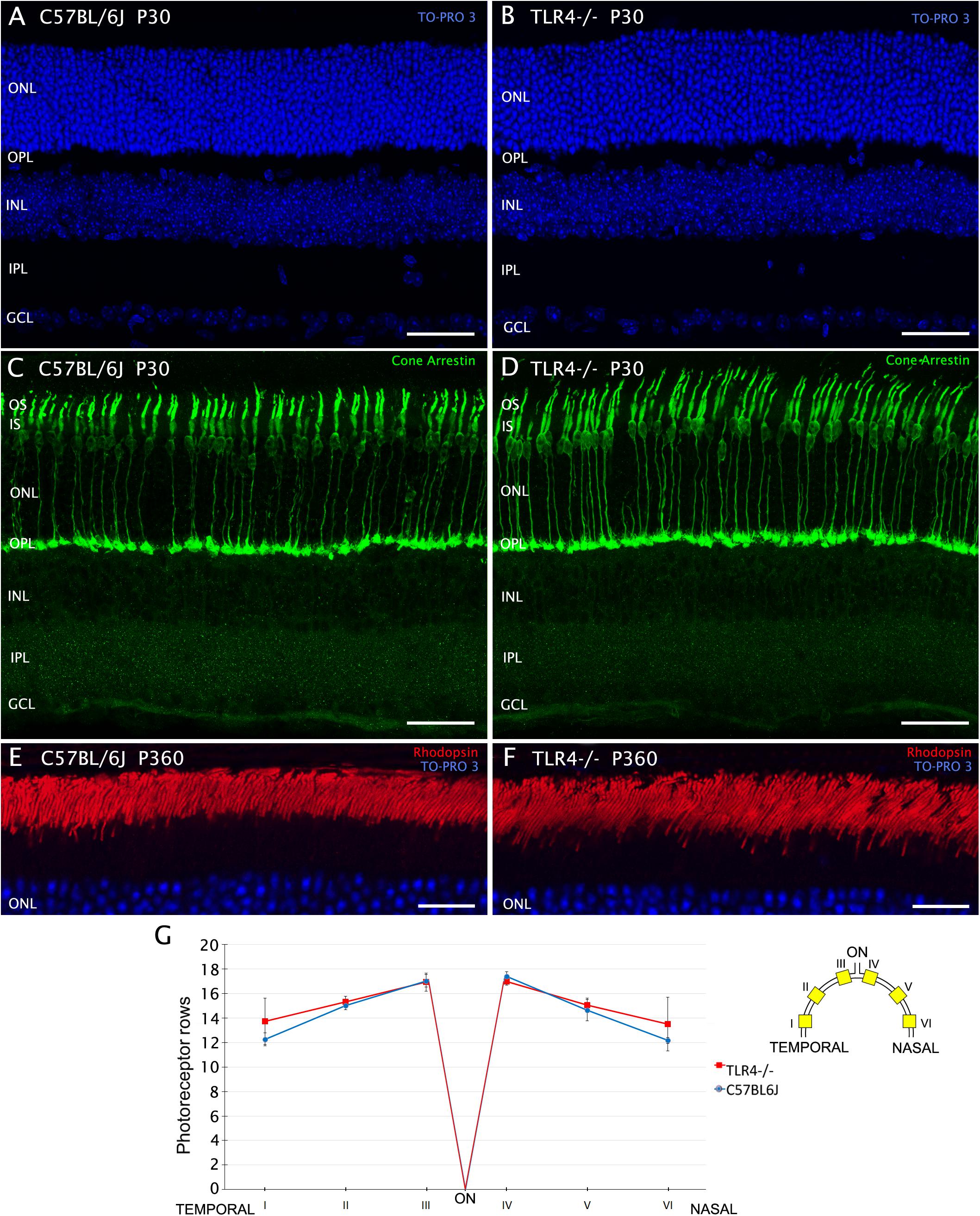Click the GCL label in panel A
This screenshot has height=1216, width=980.
click(20, 318)
